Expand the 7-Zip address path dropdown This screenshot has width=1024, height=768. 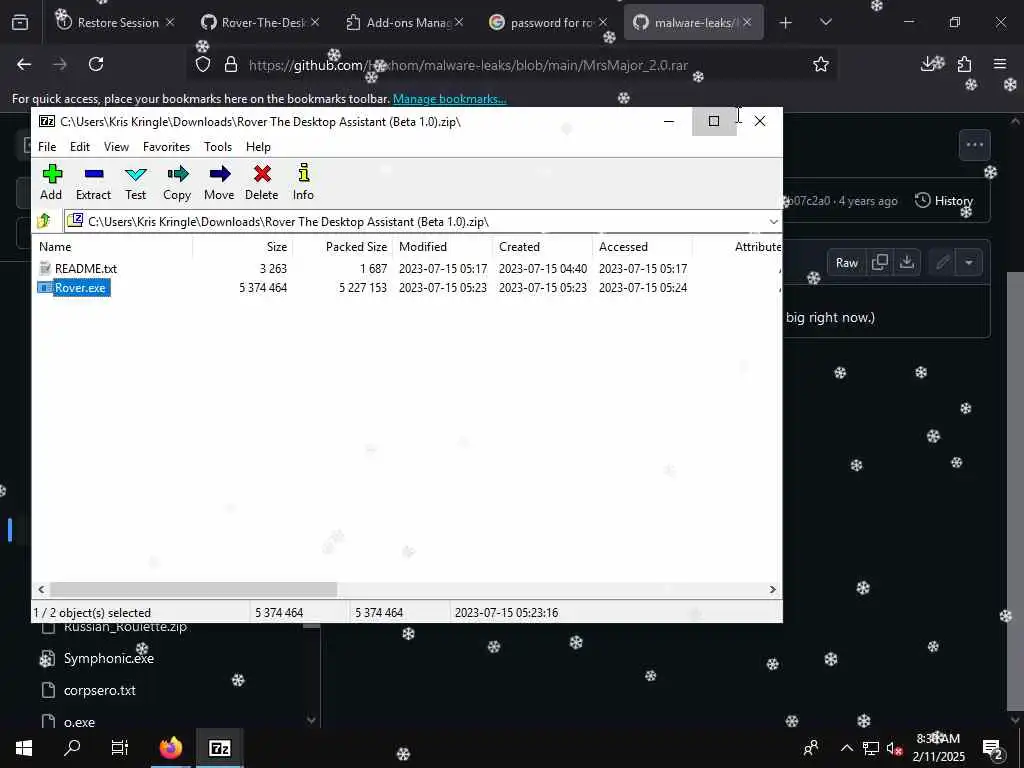tap(773, 222)
